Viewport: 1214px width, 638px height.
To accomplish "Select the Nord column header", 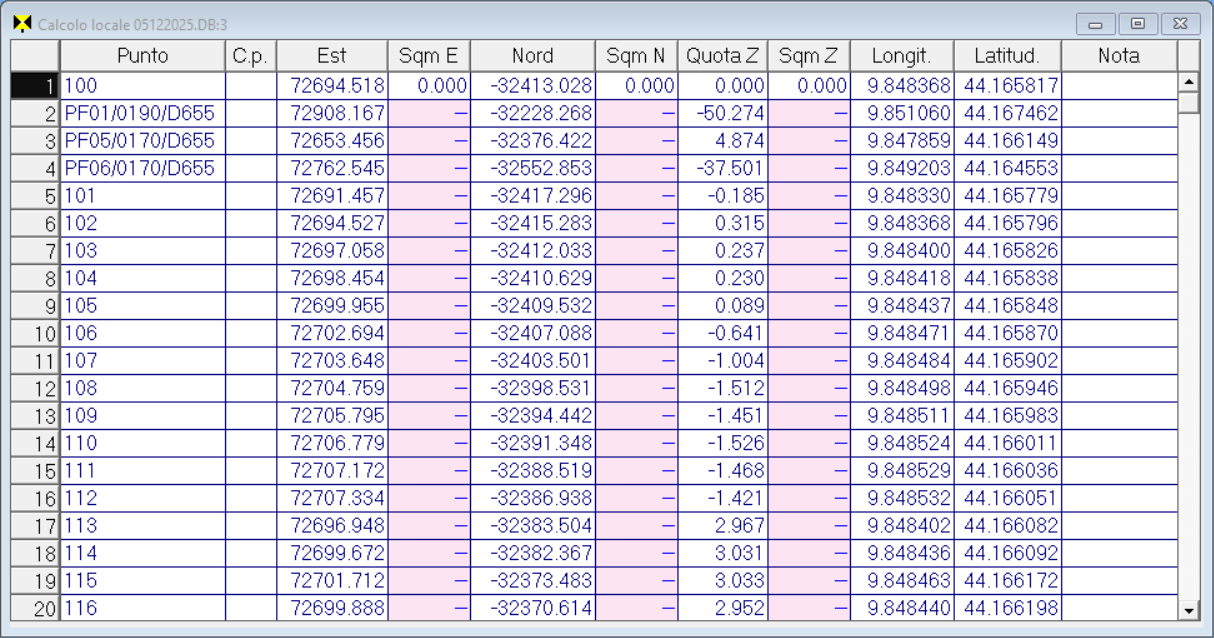I will click(532, 56).
